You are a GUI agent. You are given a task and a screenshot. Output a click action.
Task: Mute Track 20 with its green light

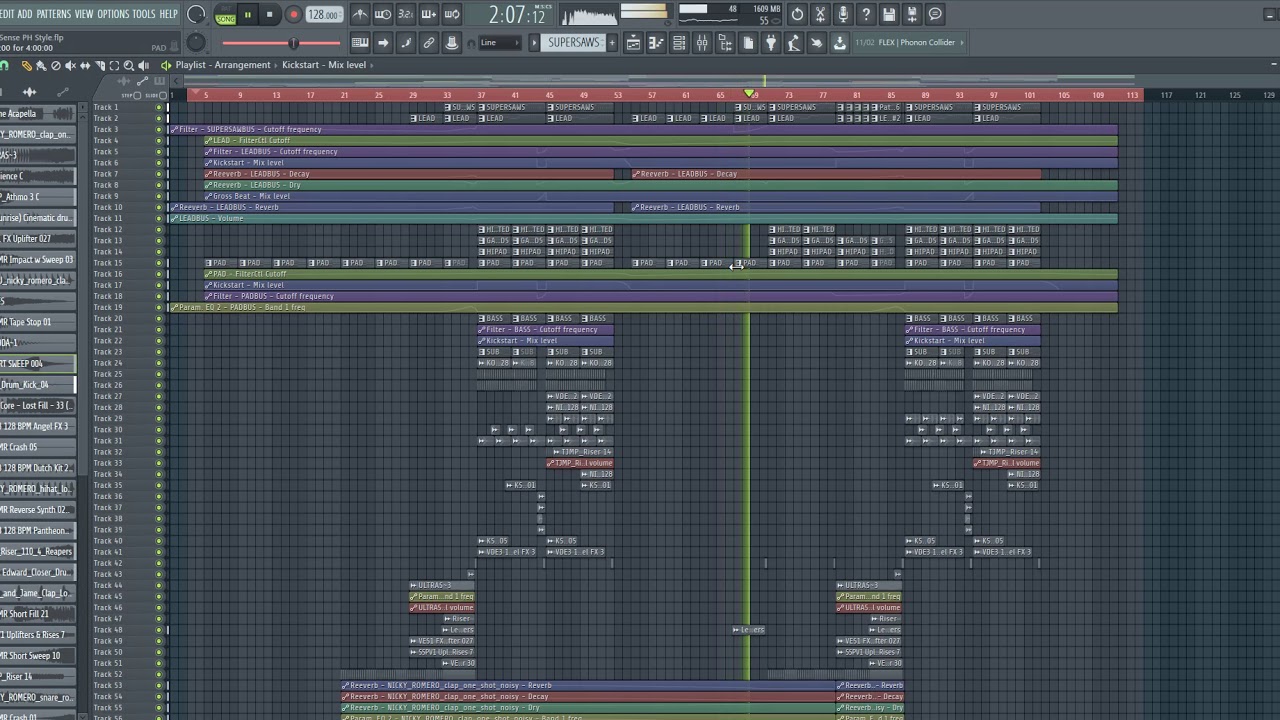tap(158, 318)
